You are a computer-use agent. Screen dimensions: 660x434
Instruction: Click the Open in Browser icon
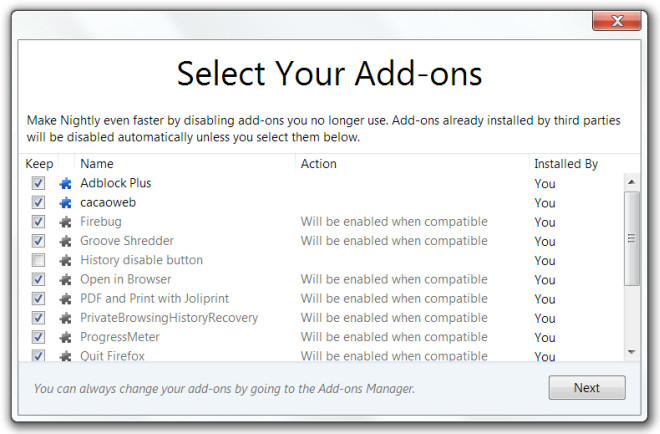click(65, 280)
